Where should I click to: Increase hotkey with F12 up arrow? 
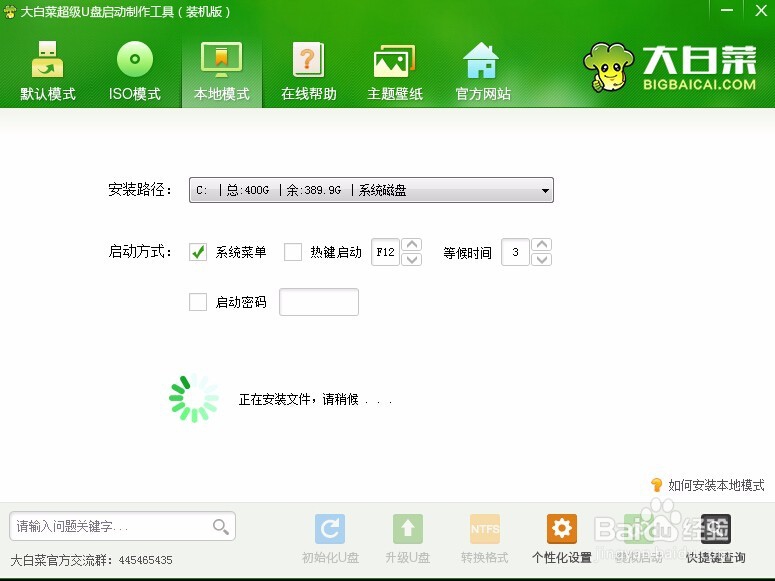[412, 245]
